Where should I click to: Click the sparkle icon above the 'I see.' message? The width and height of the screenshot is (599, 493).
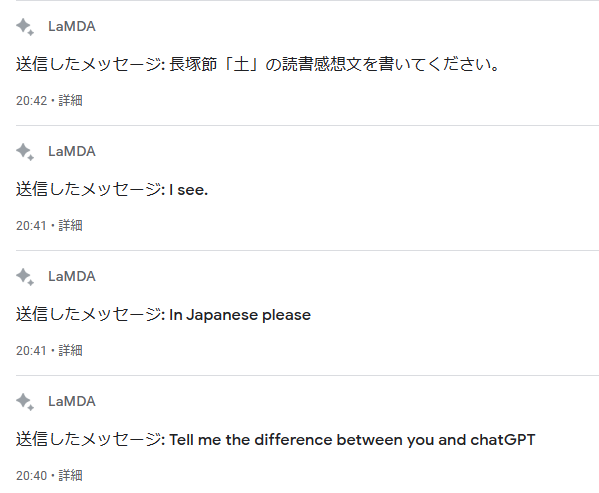[x=25, y=152]
